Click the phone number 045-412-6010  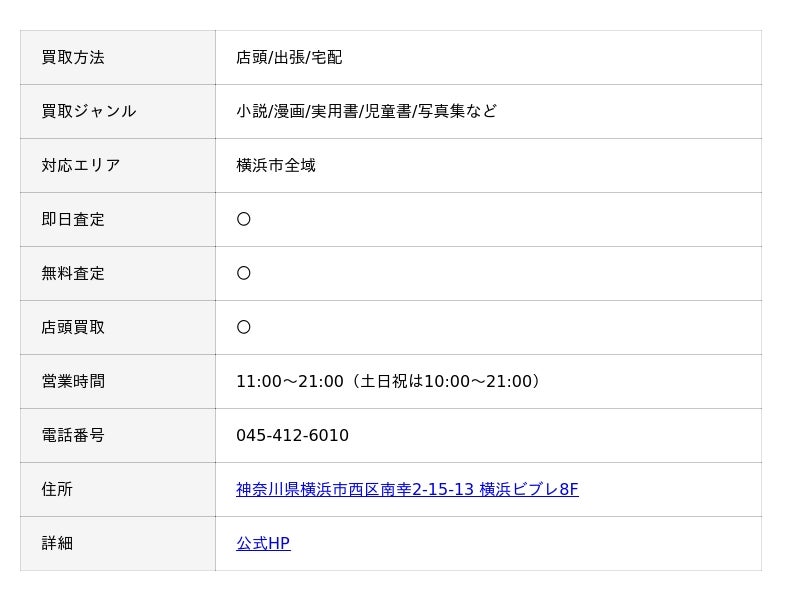tap(292, 435)
